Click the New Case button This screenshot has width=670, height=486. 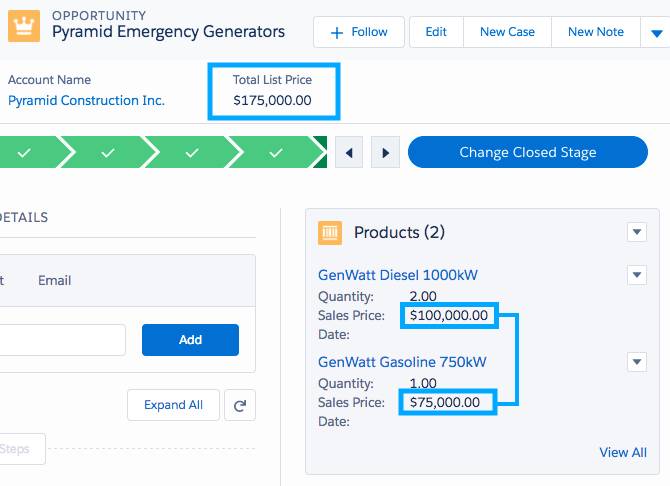[x=507, y=32]
